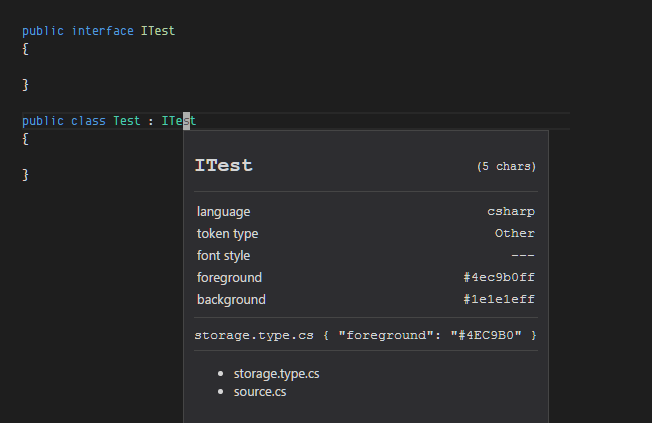This screenshot has height=423, width=652.
Task: Click the 'class' keyword in the editor
Action: (88, 121)
